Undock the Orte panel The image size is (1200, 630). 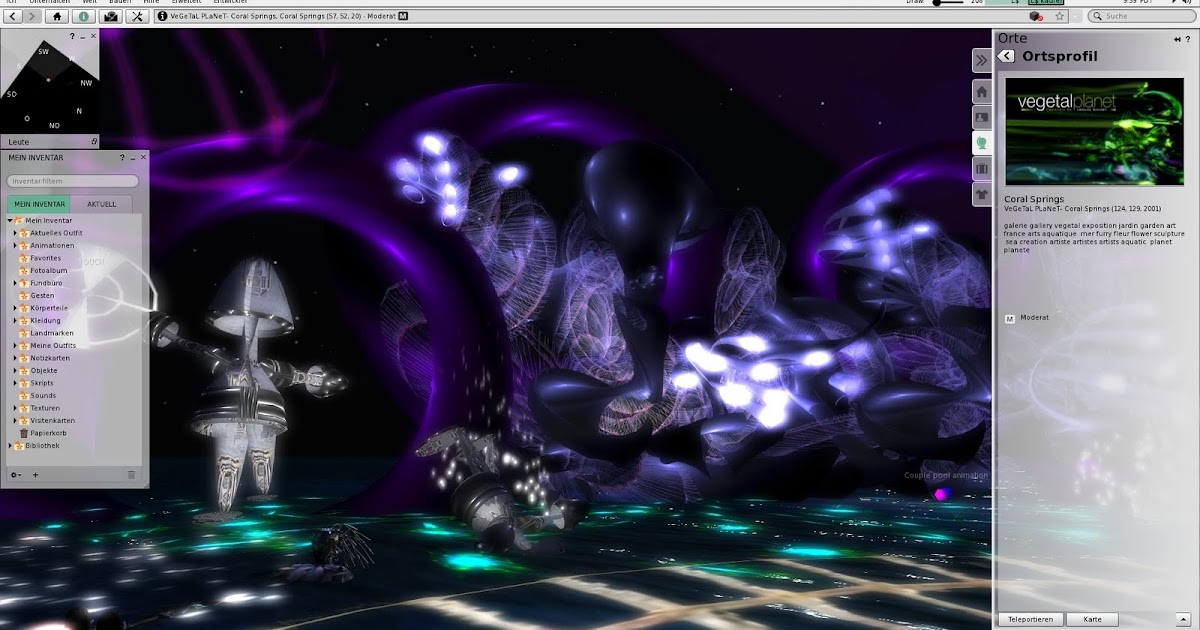point(1177,39)
